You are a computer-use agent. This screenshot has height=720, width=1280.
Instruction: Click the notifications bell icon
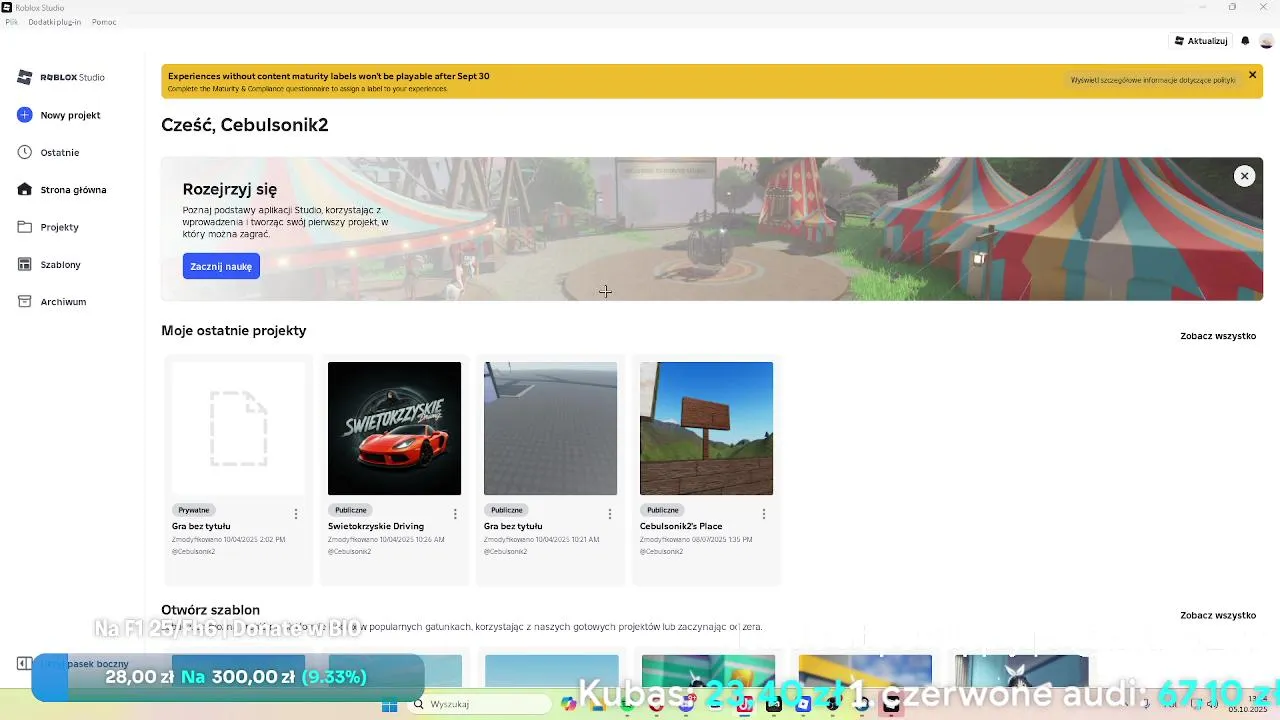pyautogui.click(x=1245, y=41)
